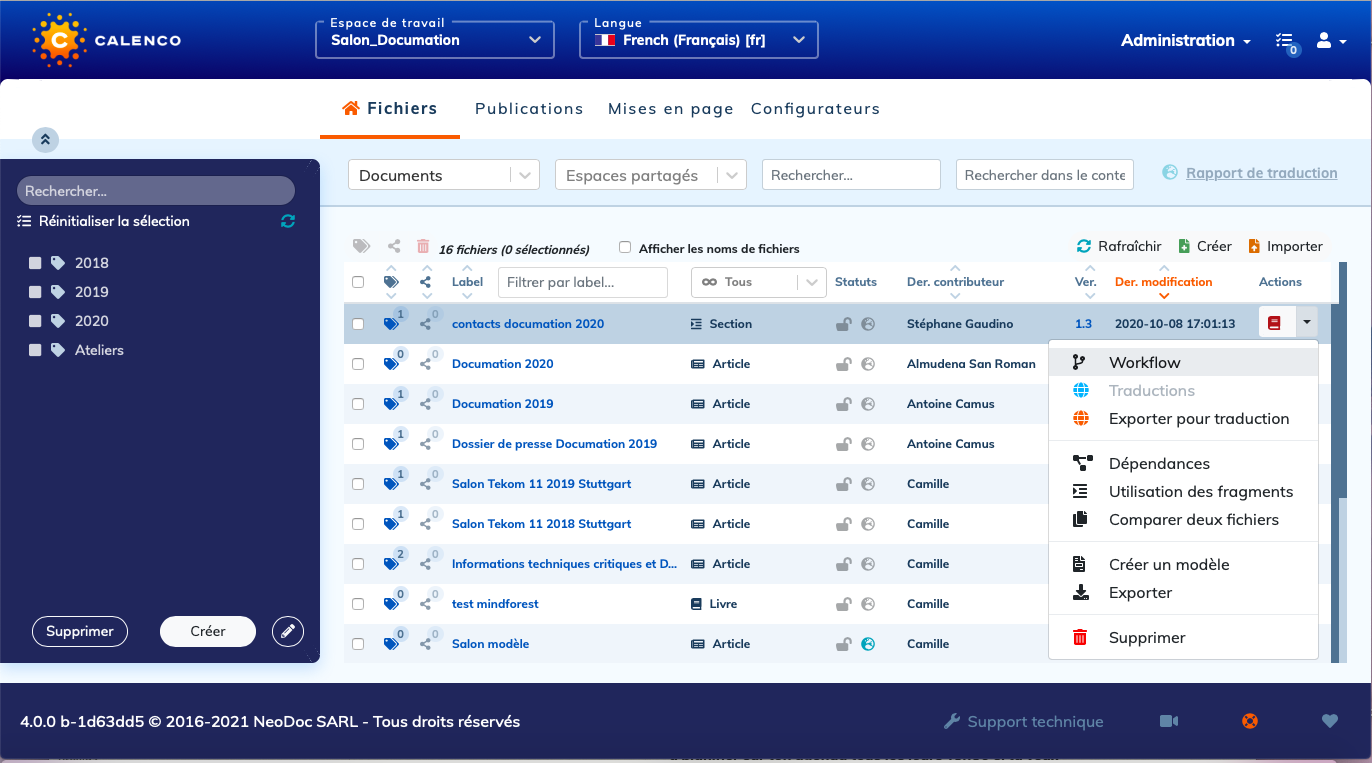Enable Afficher les noms de fichiers checkbox
Image resolution: width=1372 pixels, height=763 pixels.
[625, 248]
